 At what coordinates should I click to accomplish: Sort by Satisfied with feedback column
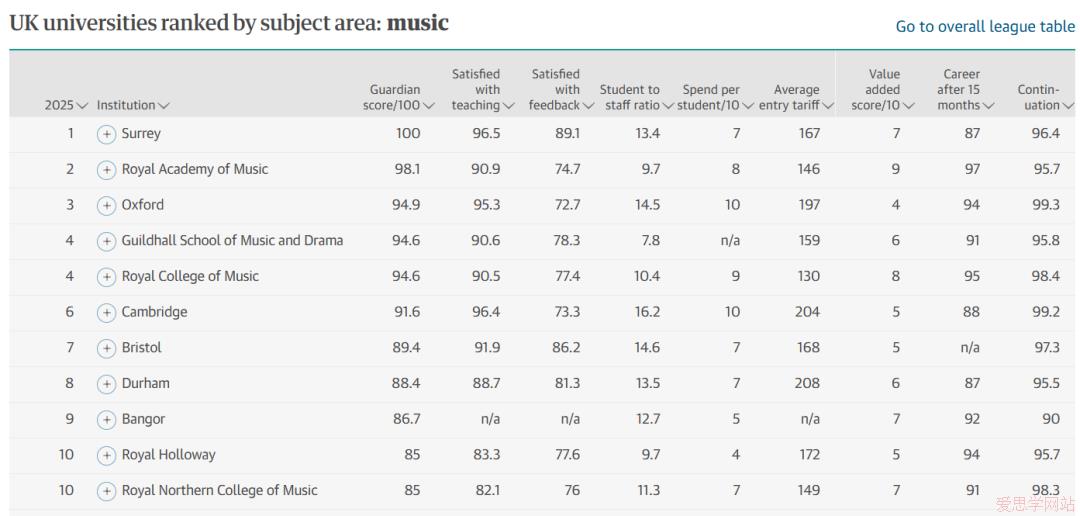tap(561, 90)
